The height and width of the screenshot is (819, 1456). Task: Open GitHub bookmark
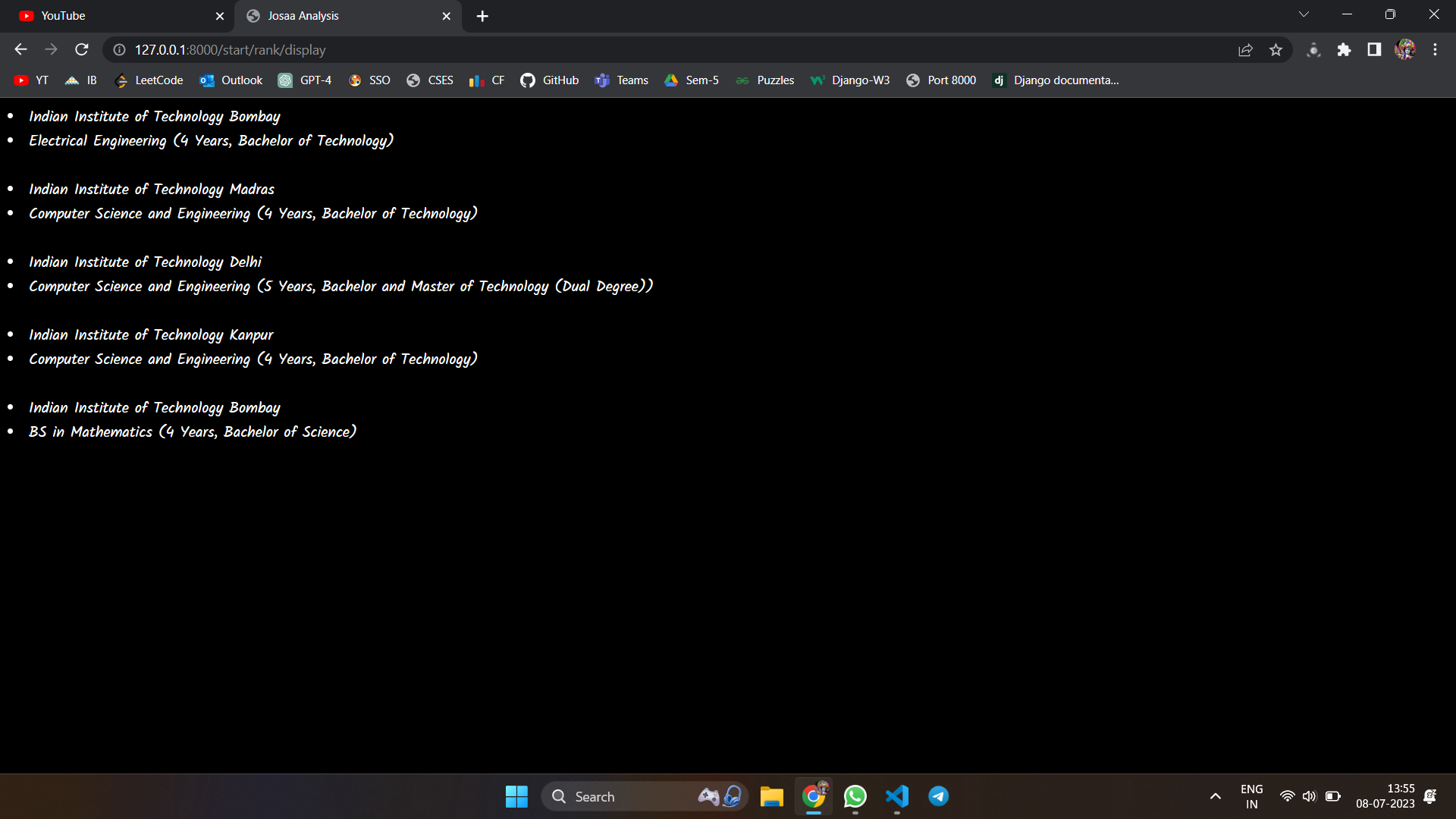pyautogui.click(x=549, y=80)
